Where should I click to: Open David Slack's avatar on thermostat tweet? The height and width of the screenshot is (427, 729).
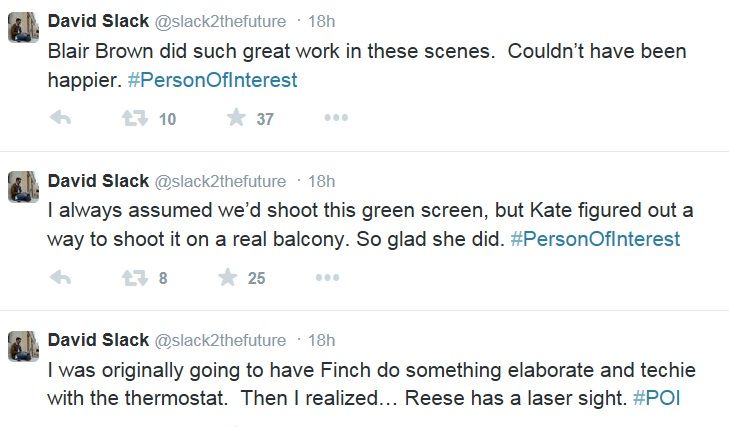coord(23,346)
